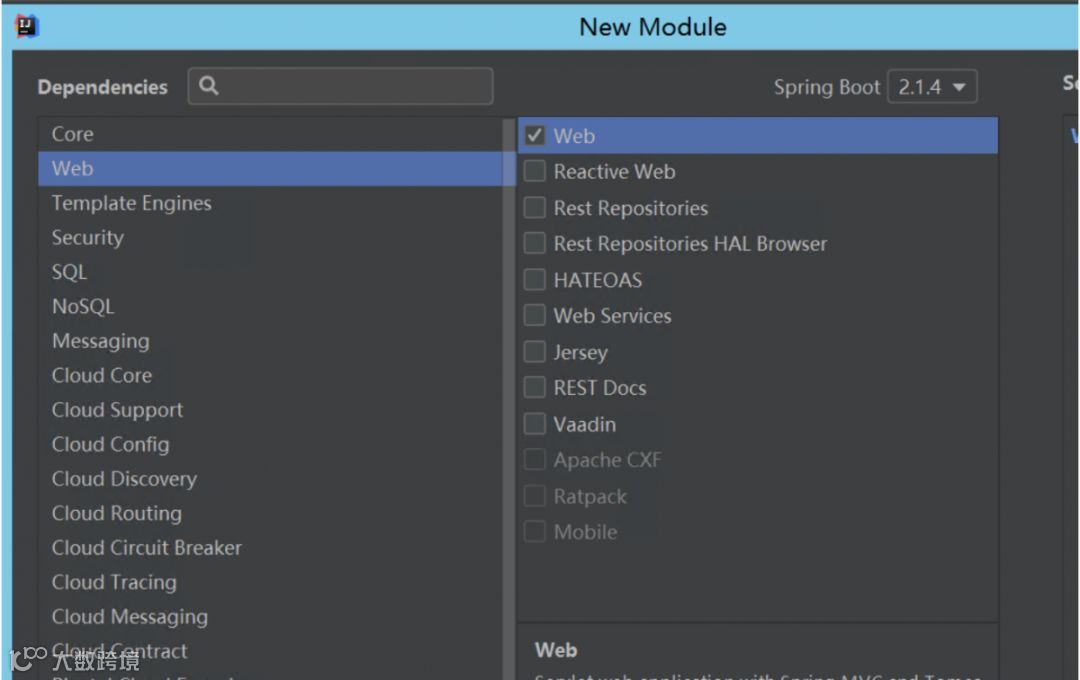Select the Cloud Support category

tap(271, 410)
